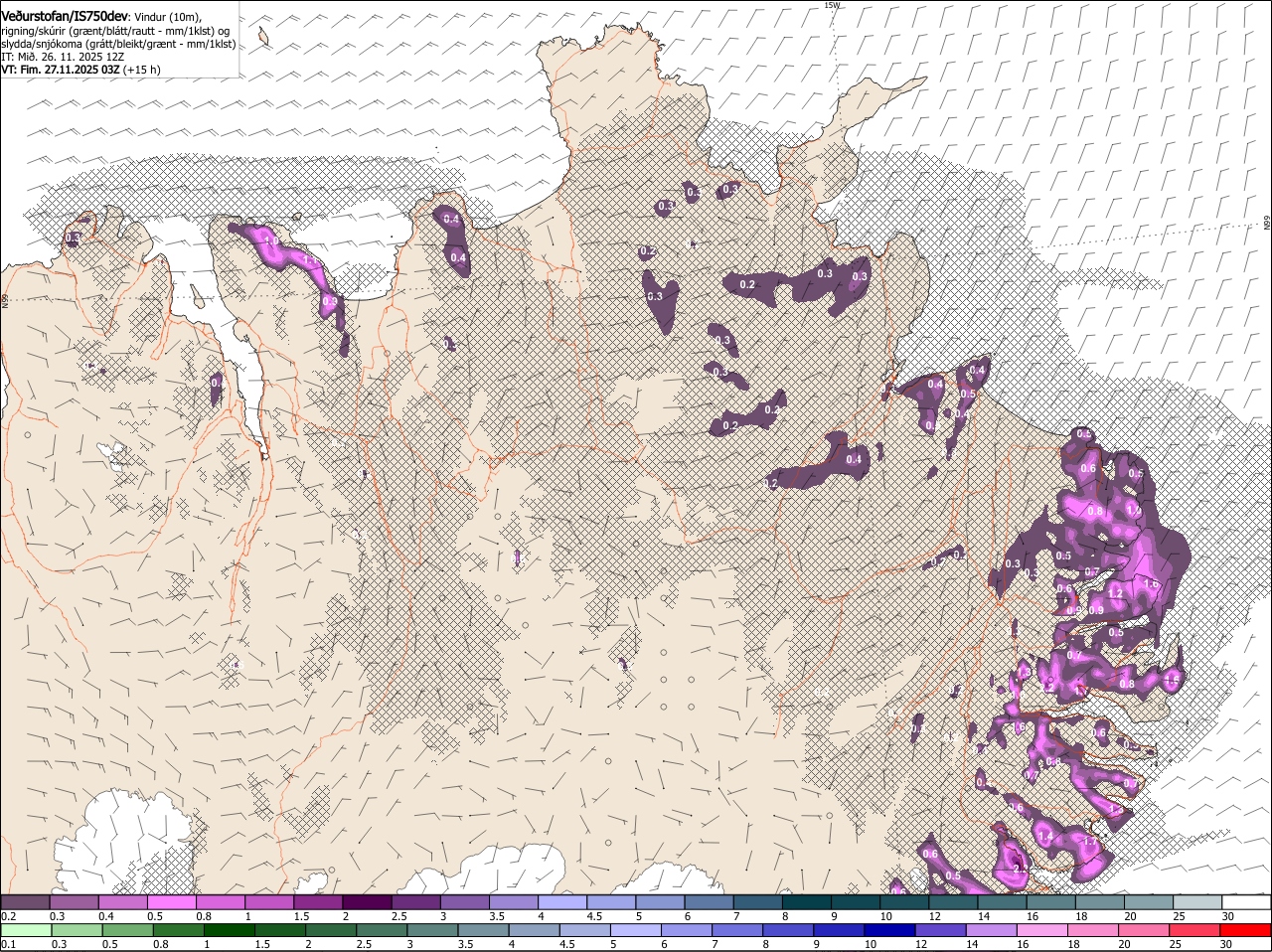
Task: Pick upper legend swatch between 12 and 14
Action: [953, 901]
